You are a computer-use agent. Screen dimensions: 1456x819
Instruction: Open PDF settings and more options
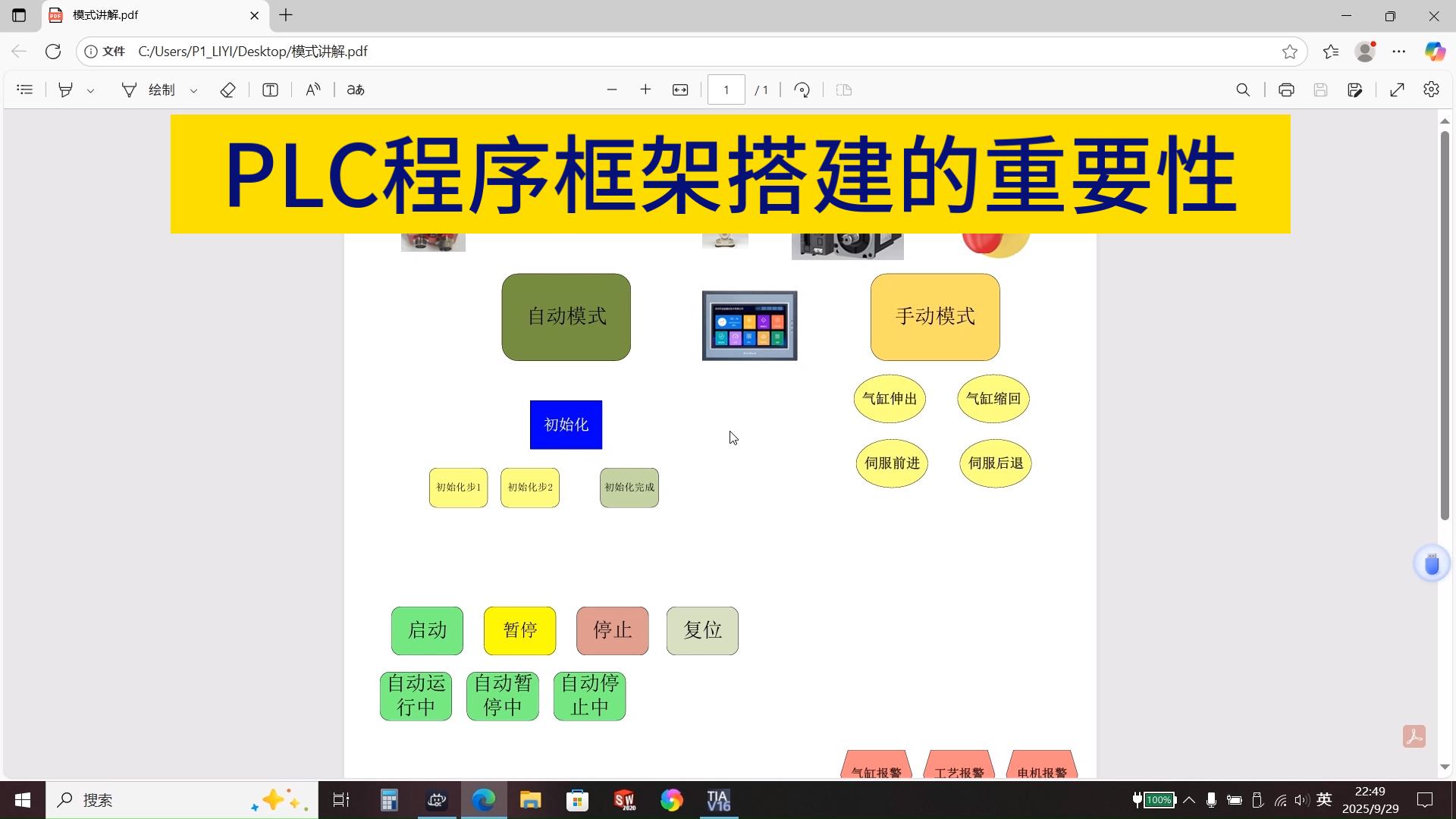click(x=1432, y=89)
